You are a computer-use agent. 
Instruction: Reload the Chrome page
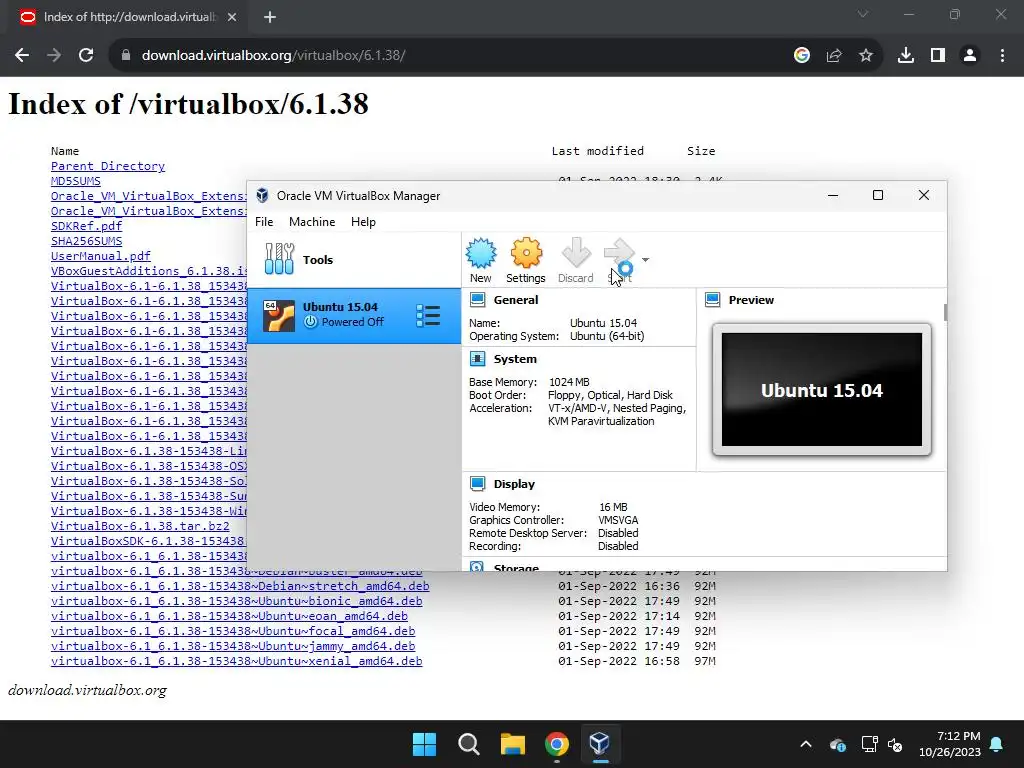[x=86, y=56]
